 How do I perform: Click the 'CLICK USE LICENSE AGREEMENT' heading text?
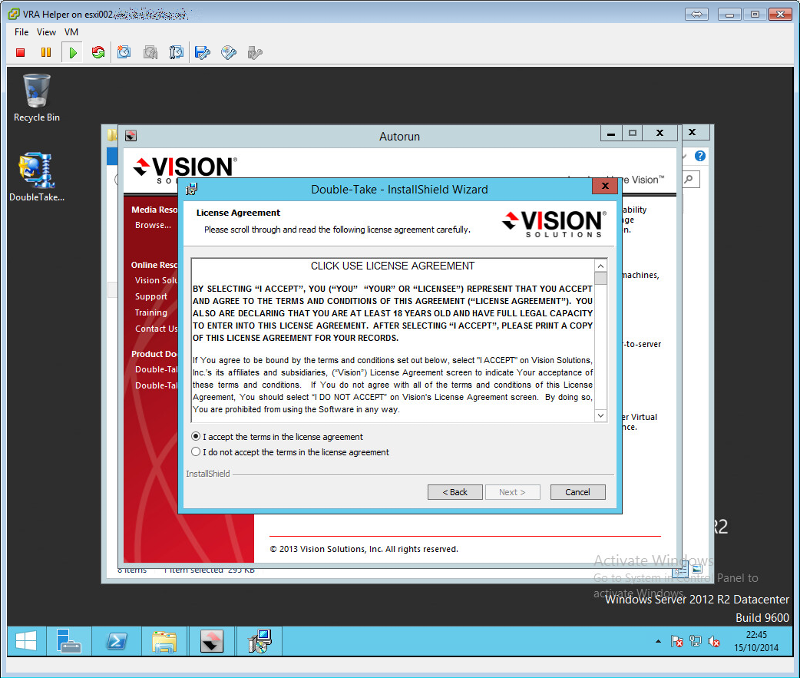392,266
